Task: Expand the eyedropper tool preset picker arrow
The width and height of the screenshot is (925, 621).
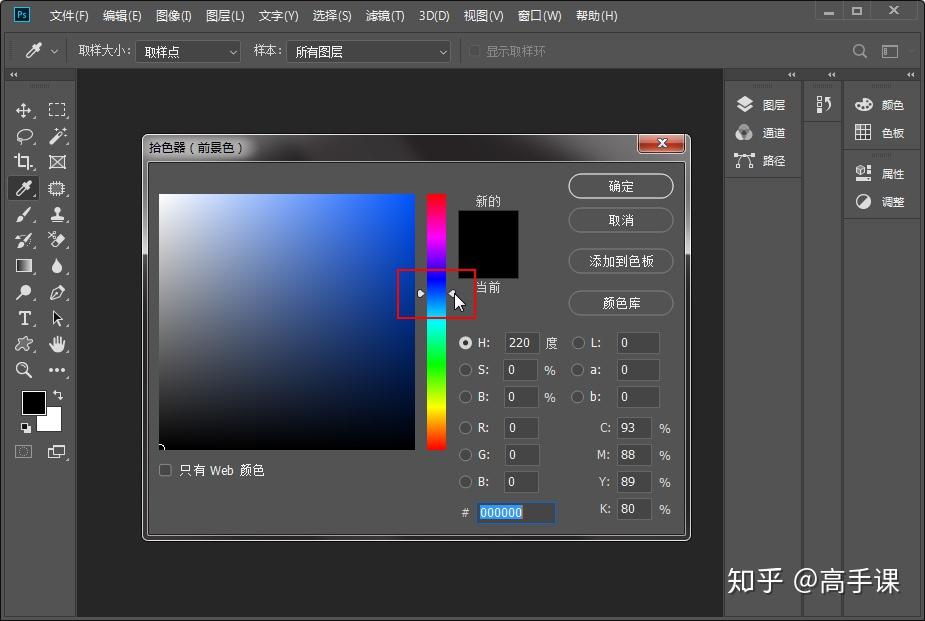Action: click(54, 52)
